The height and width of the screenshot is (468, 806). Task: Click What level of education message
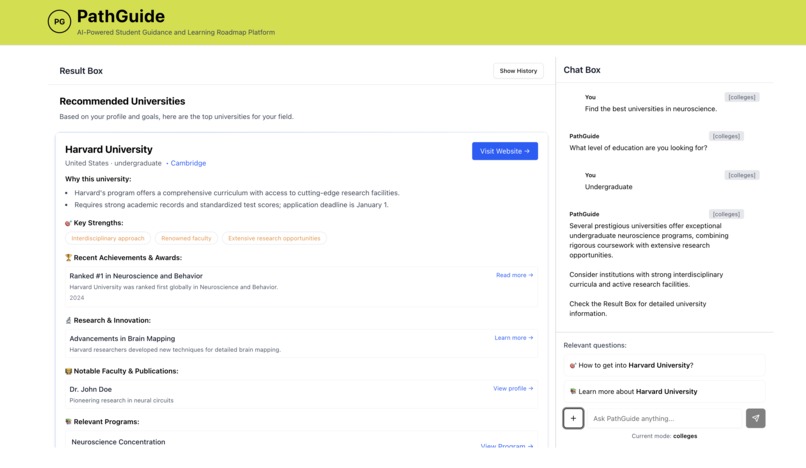pyautogui.click(x=638, y=148)
